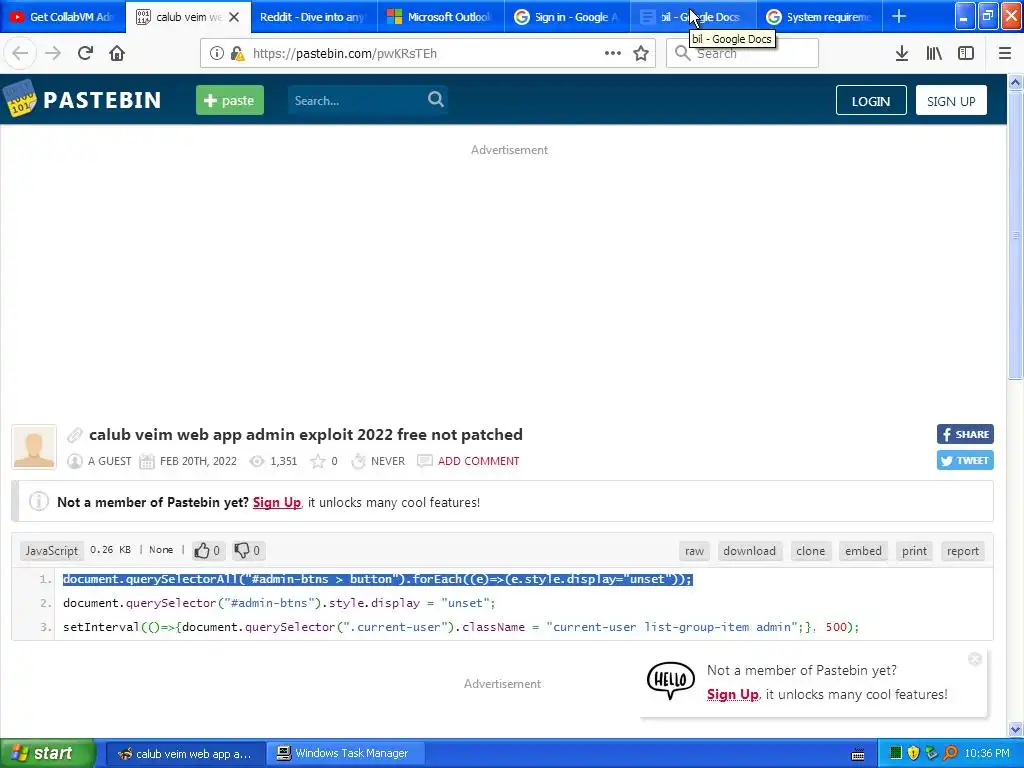Click the scrollbar down arrow
Viewport: 1024px width, 768px height.
[x=1015, y=729]
